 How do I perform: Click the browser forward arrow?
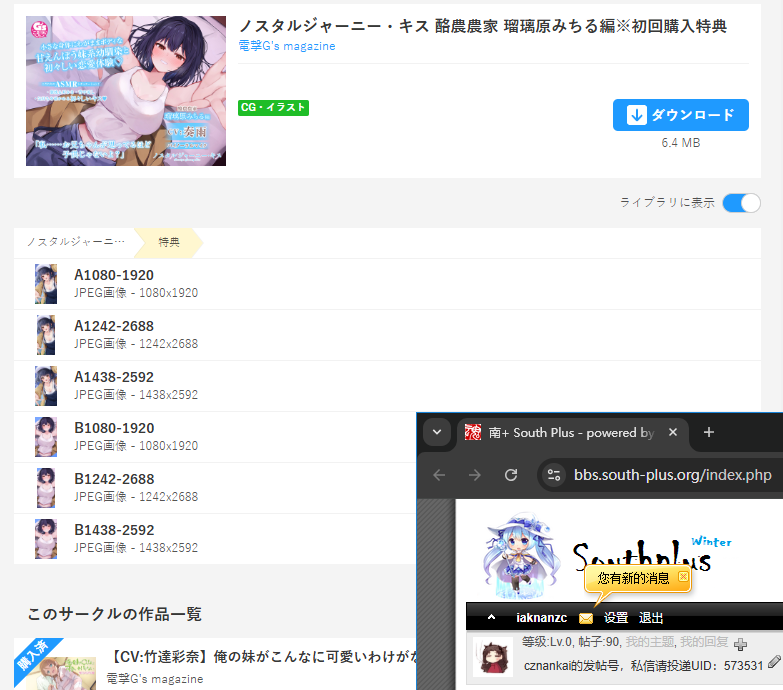tap(475, 475)
